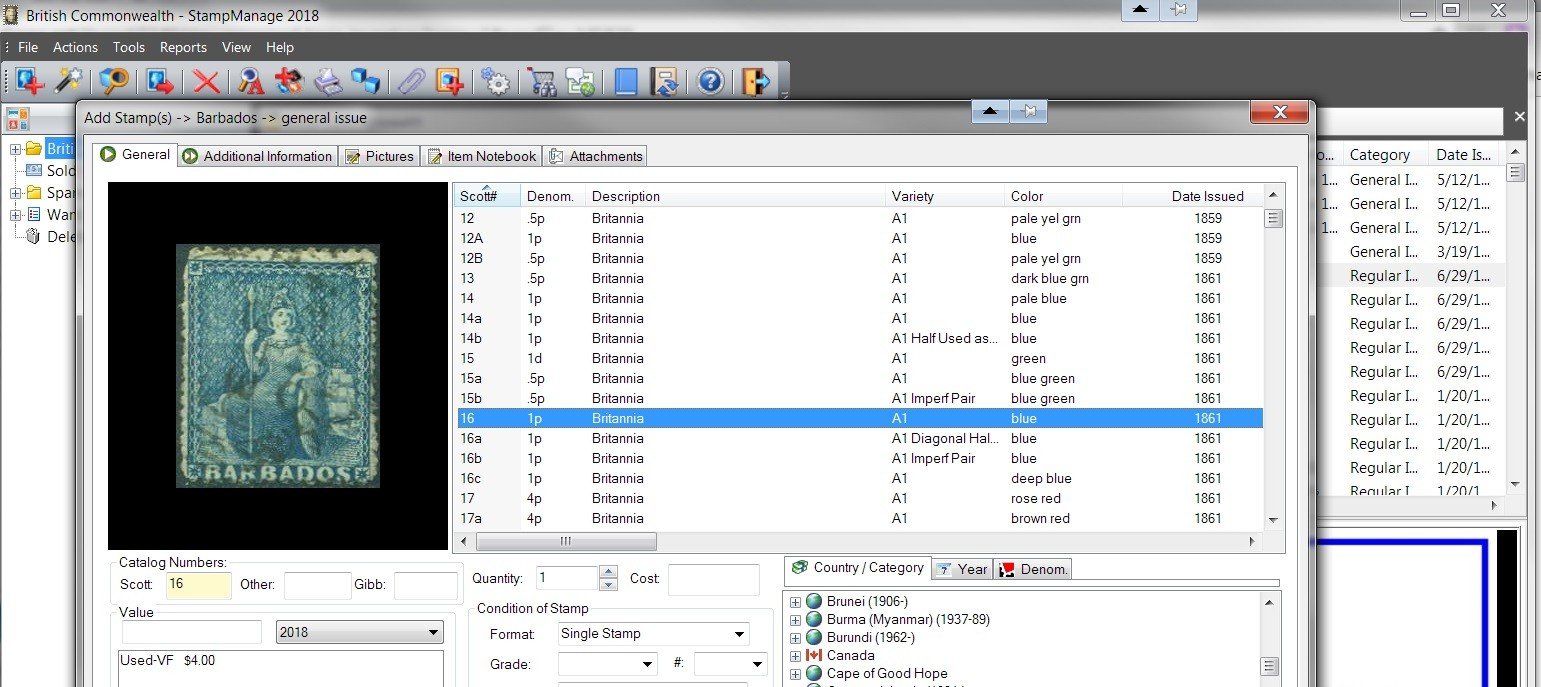Click the printer icon in toolbar
Image resolution: width=1541 pixels, height=687 pixels.
(x=328, y=81)
